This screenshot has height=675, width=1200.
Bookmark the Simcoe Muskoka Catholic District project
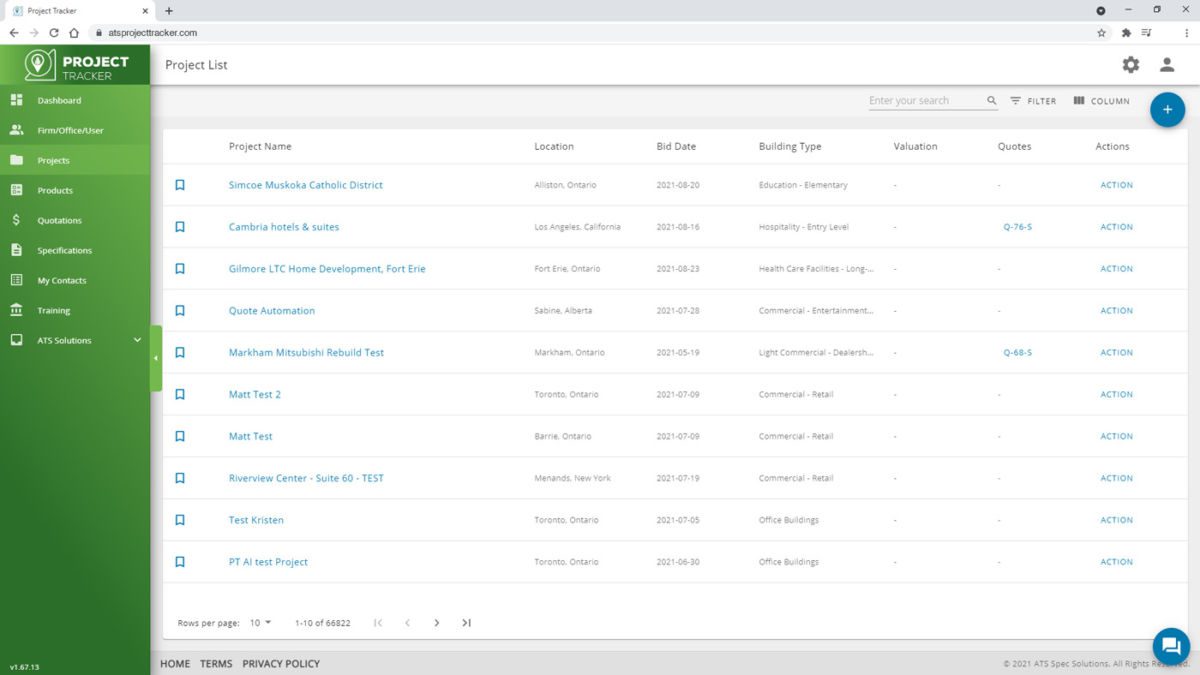point(180,185)
